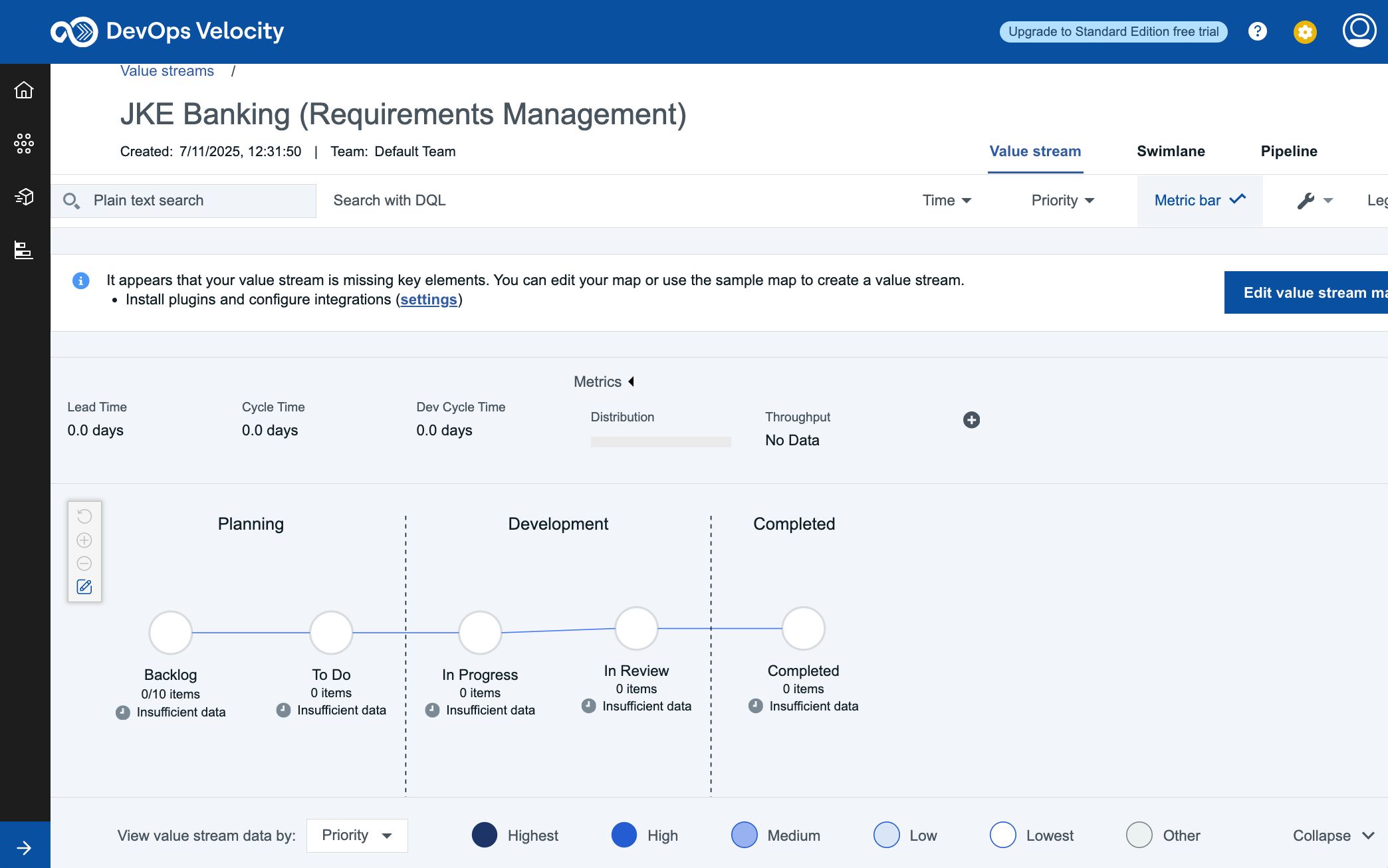The height and width of the screenshot is (868, 1388).
Task: Click the Plain text search field
Action: click(183, 201)
